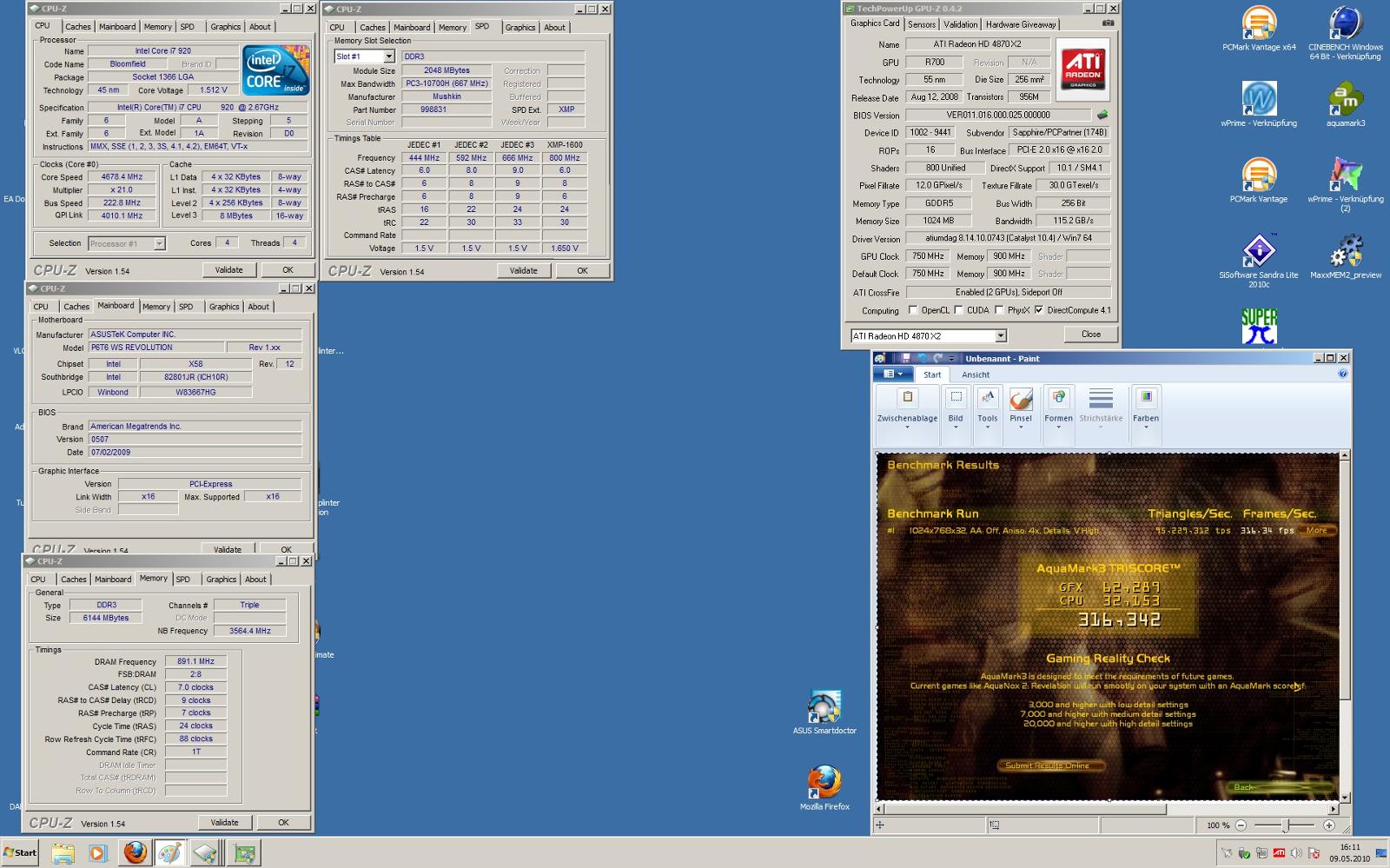Switch to Validation tab in GPU-Z
1390x868 pixels.
[960, 24]
